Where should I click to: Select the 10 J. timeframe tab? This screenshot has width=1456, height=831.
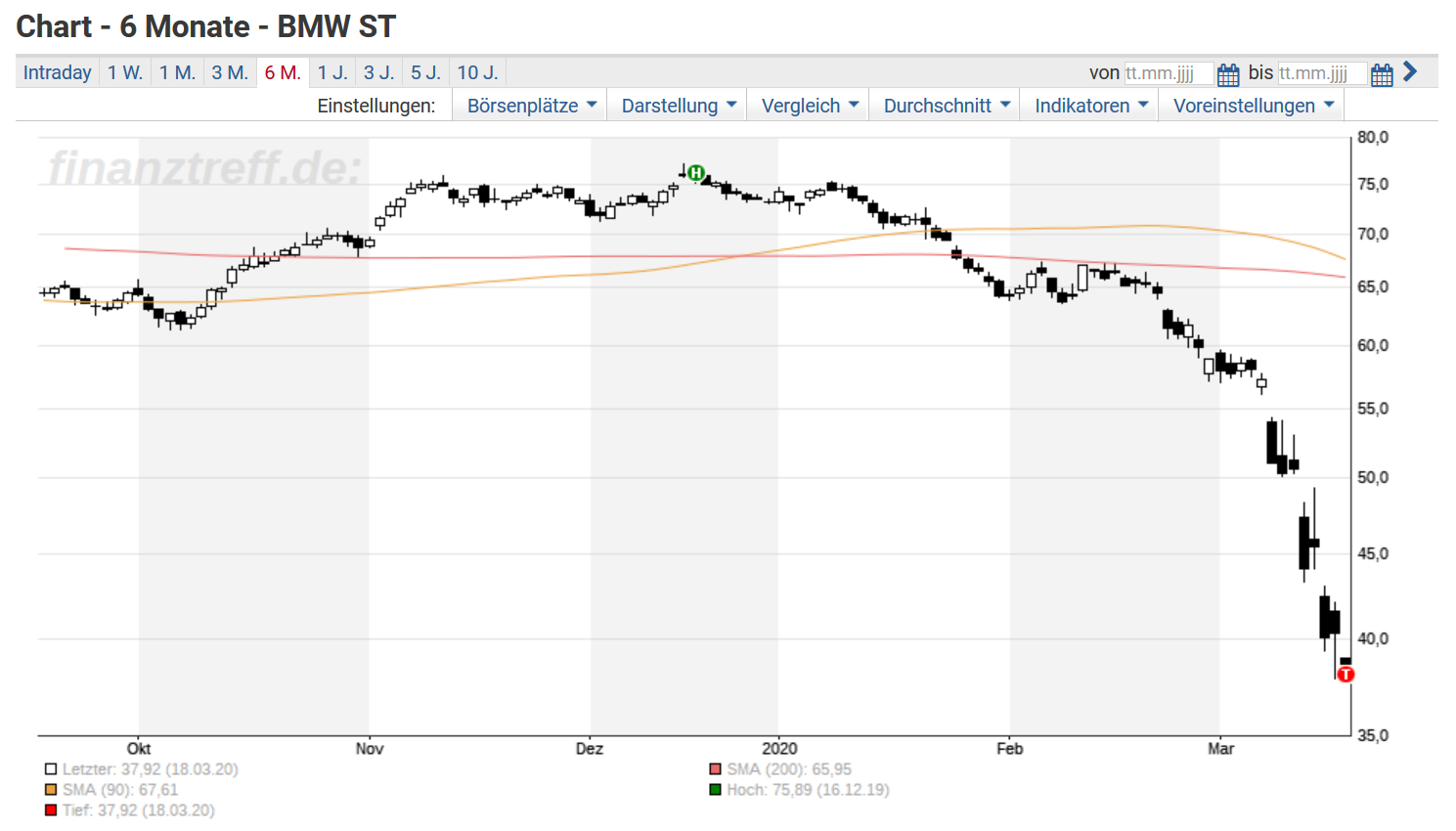click(478, 72)
